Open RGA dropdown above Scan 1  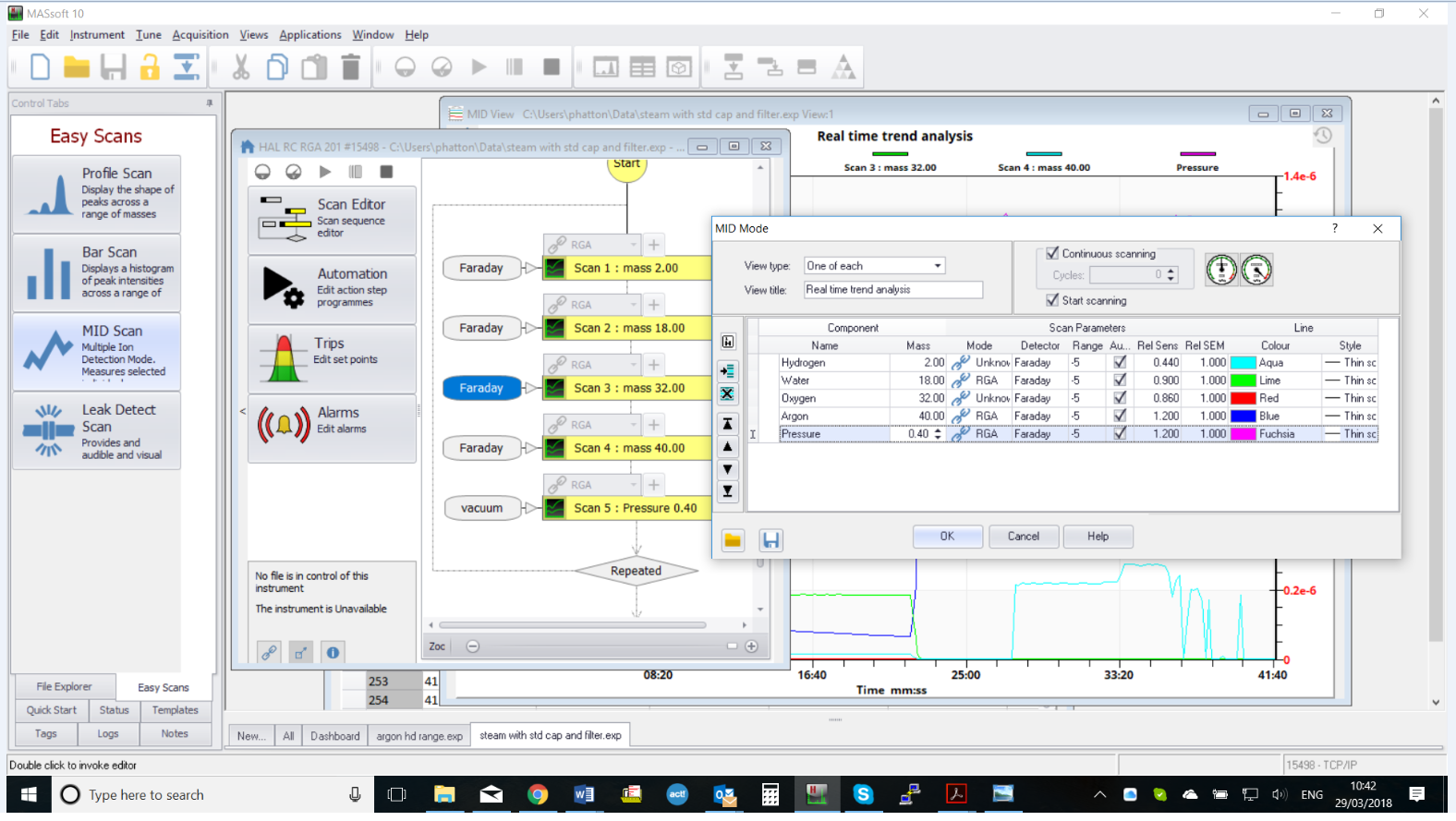tap(592, 245)
